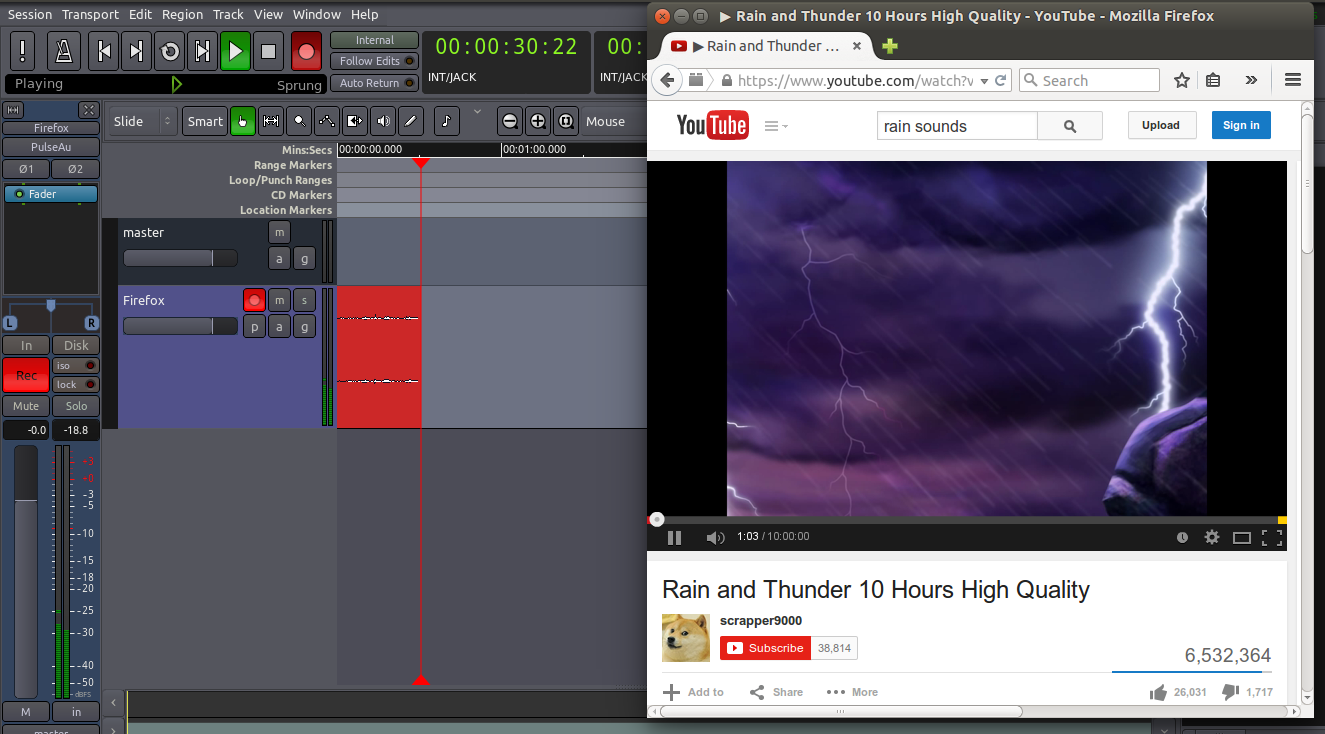This screenshot has height=734, width=1325.
Task: Toggle the global record button in Ardour
Action: (x=306, y=50)
